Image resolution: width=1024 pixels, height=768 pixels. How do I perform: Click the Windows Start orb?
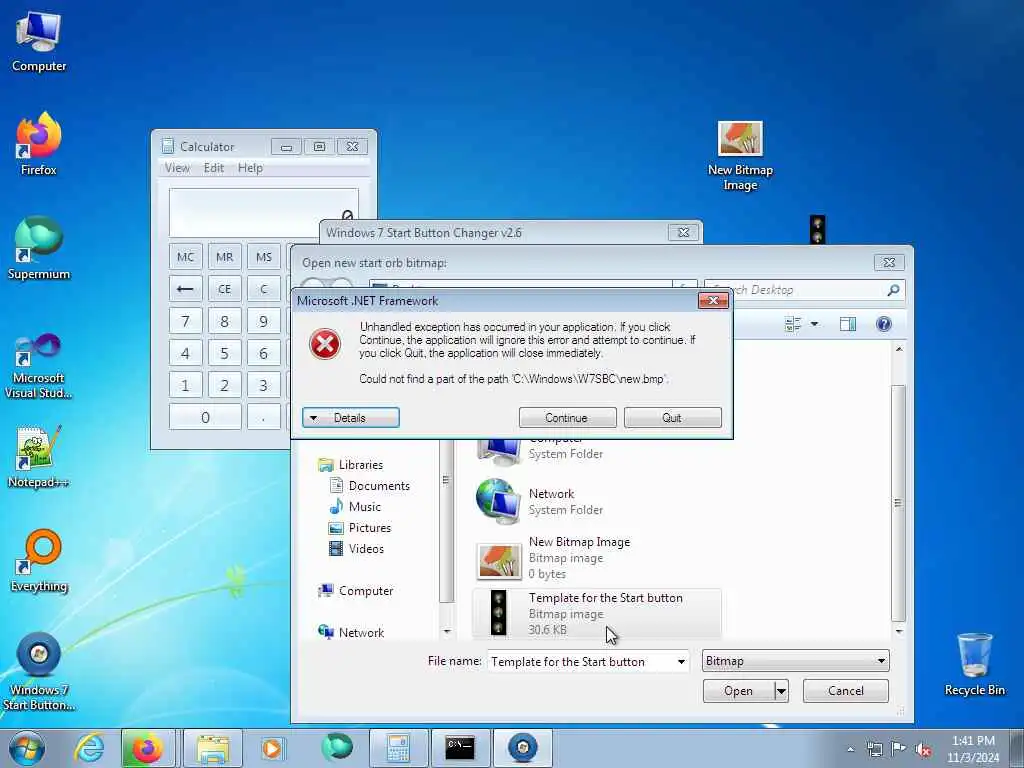[27, 748]
